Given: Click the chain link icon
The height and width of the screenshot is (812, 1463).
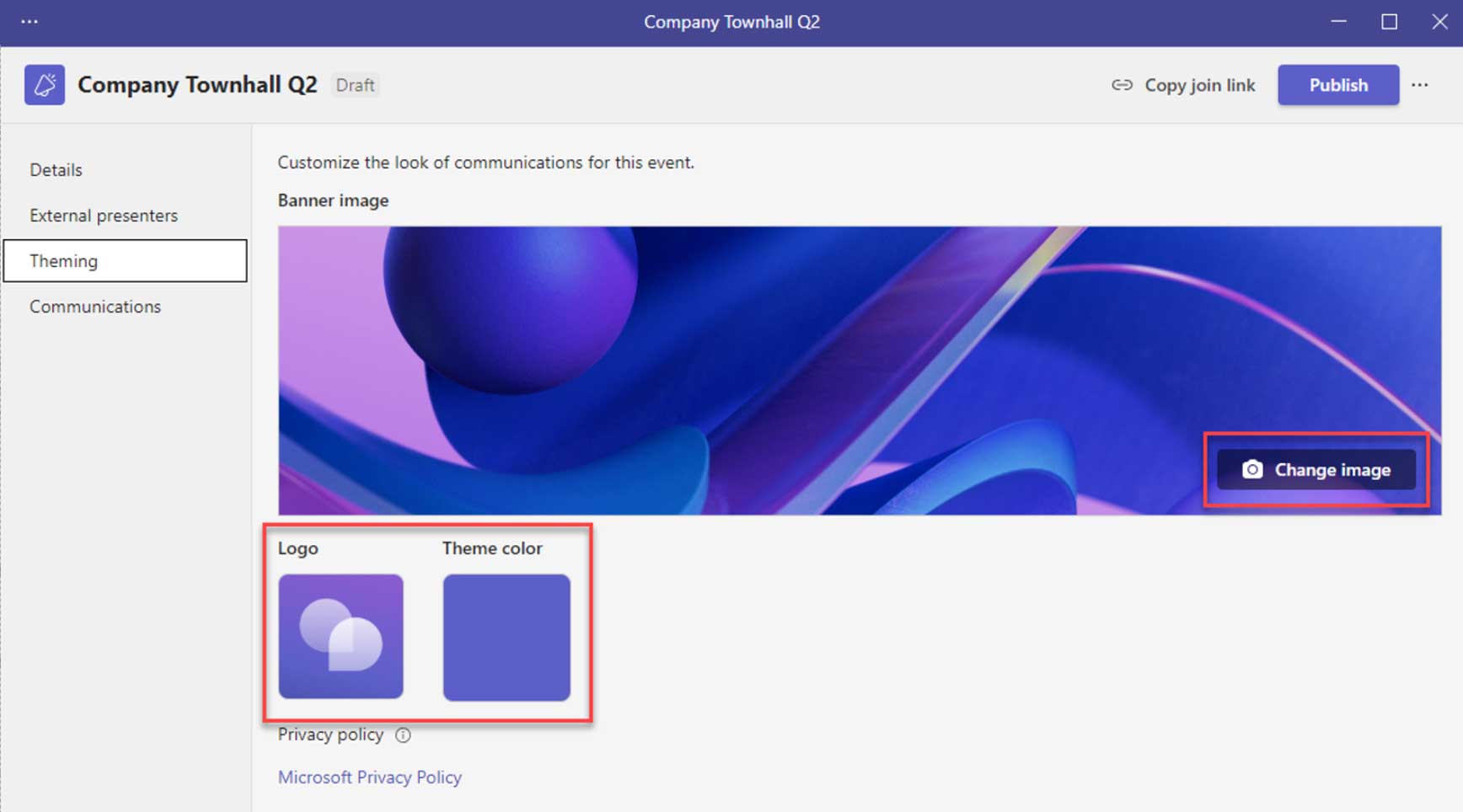Looking at the screenshot, I should click(x=1122, y=85).
